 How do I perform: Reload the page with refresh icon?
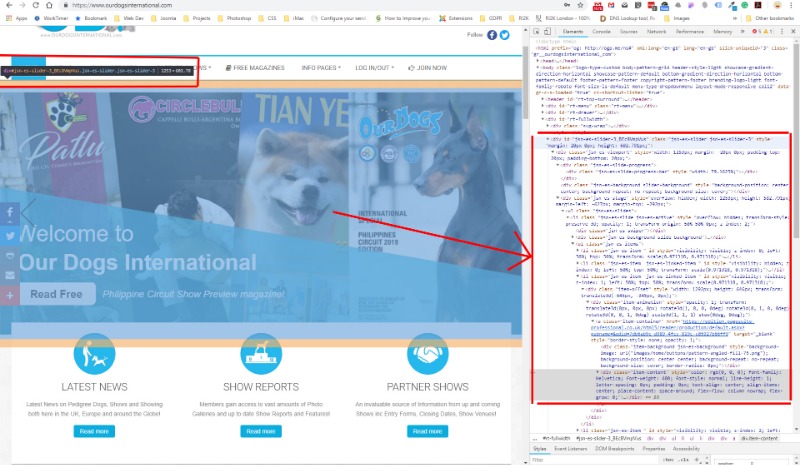pyautogui.click(x=35, y=5)
